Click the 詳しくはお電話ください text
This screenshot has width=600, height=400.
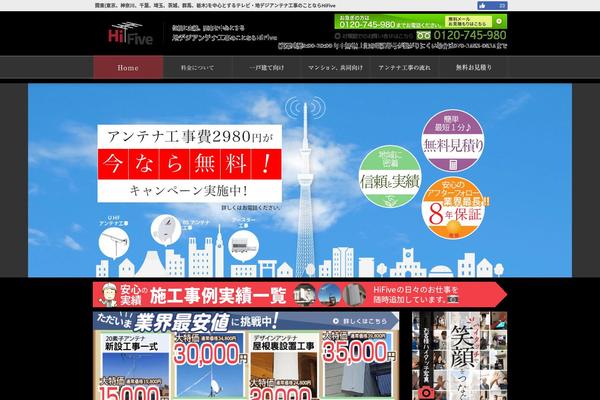[251, 208]
